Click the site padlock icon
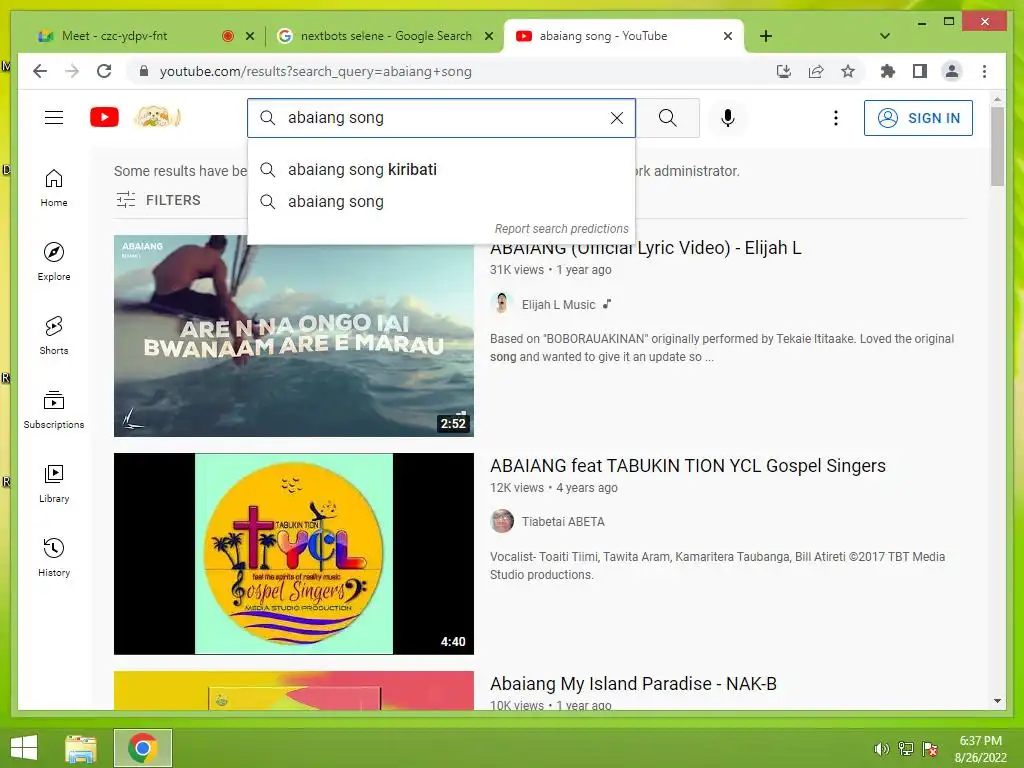The height and width of the screenshot is (768, 1024). [x=144, y=71]
